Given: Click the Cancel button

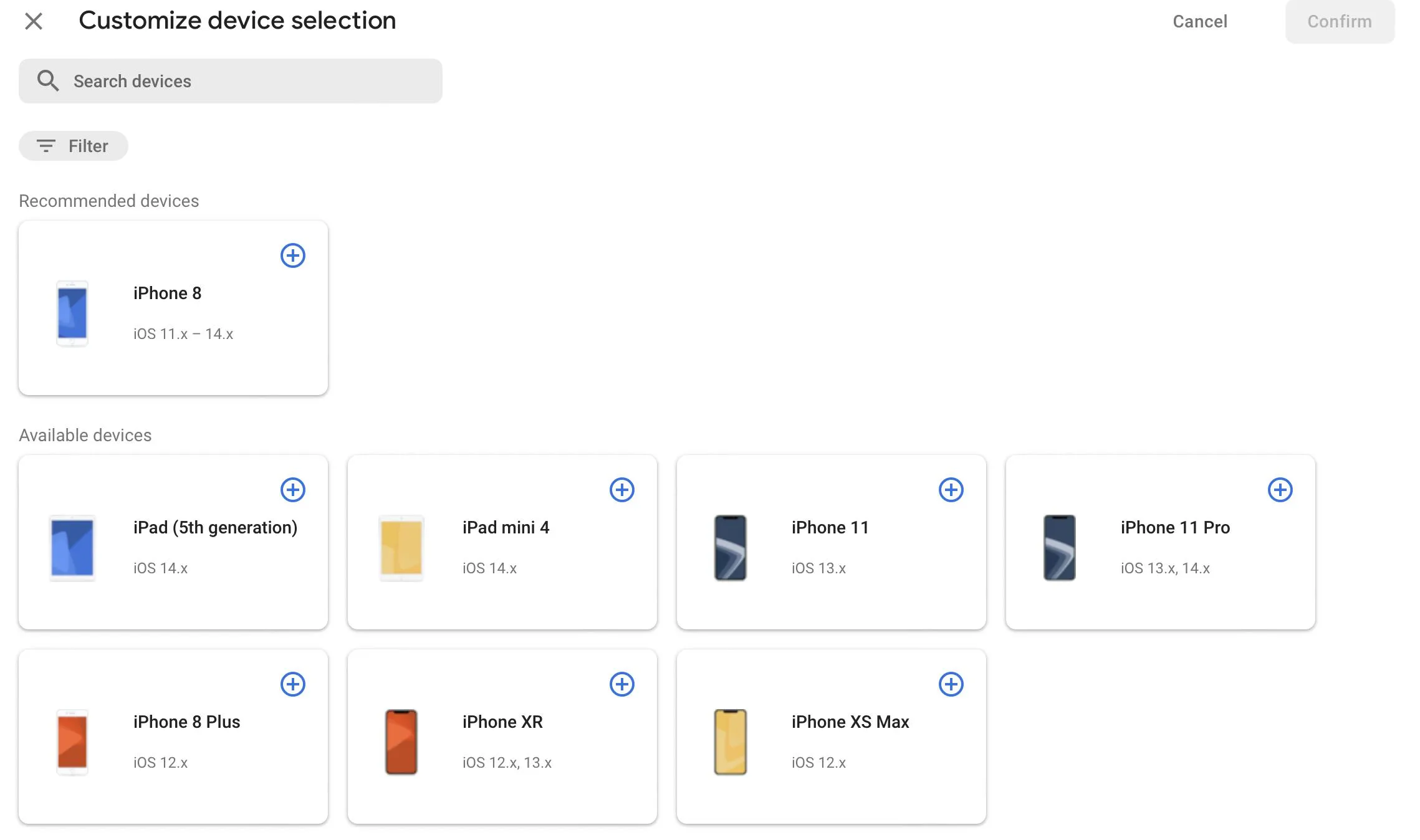Looking at the screenshot, I should click(1199, 21).
